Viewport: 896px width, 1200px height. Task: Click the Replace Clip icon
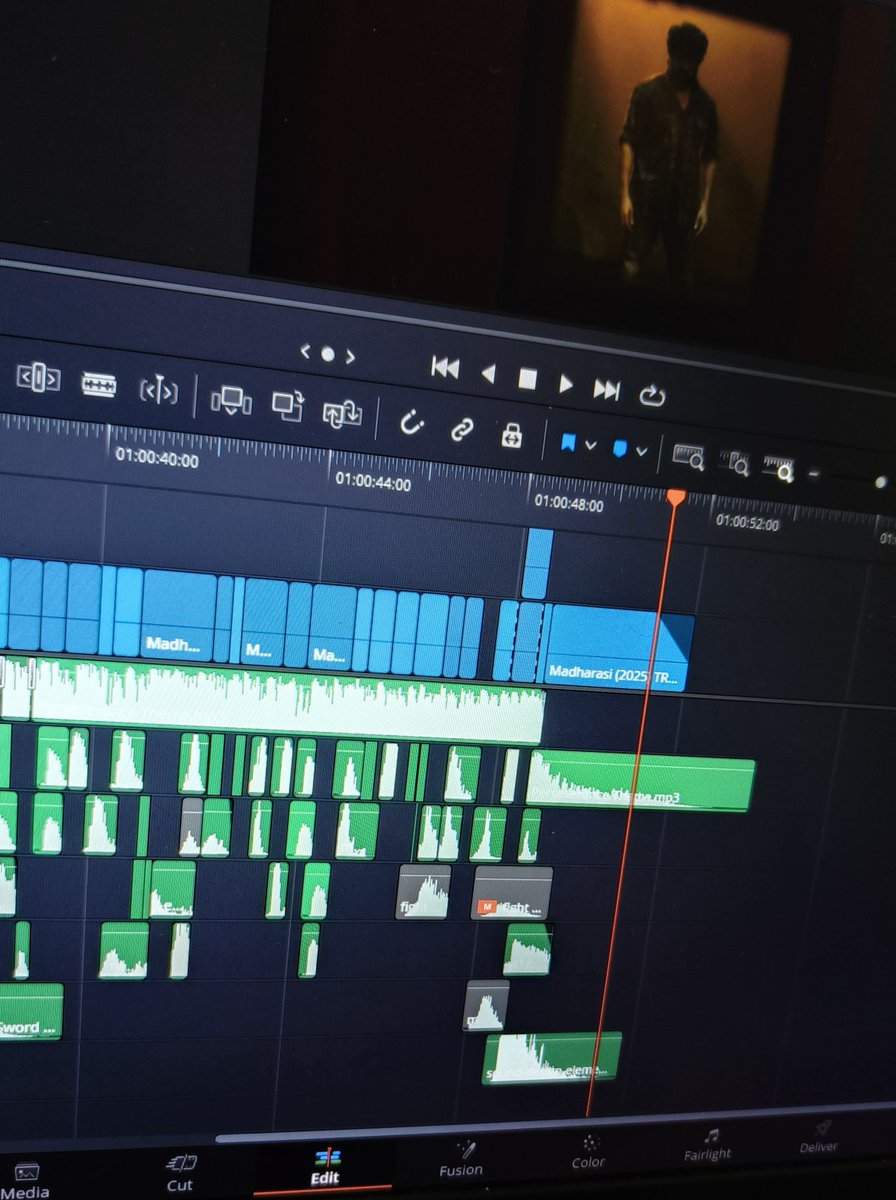(x=342, y=412)
